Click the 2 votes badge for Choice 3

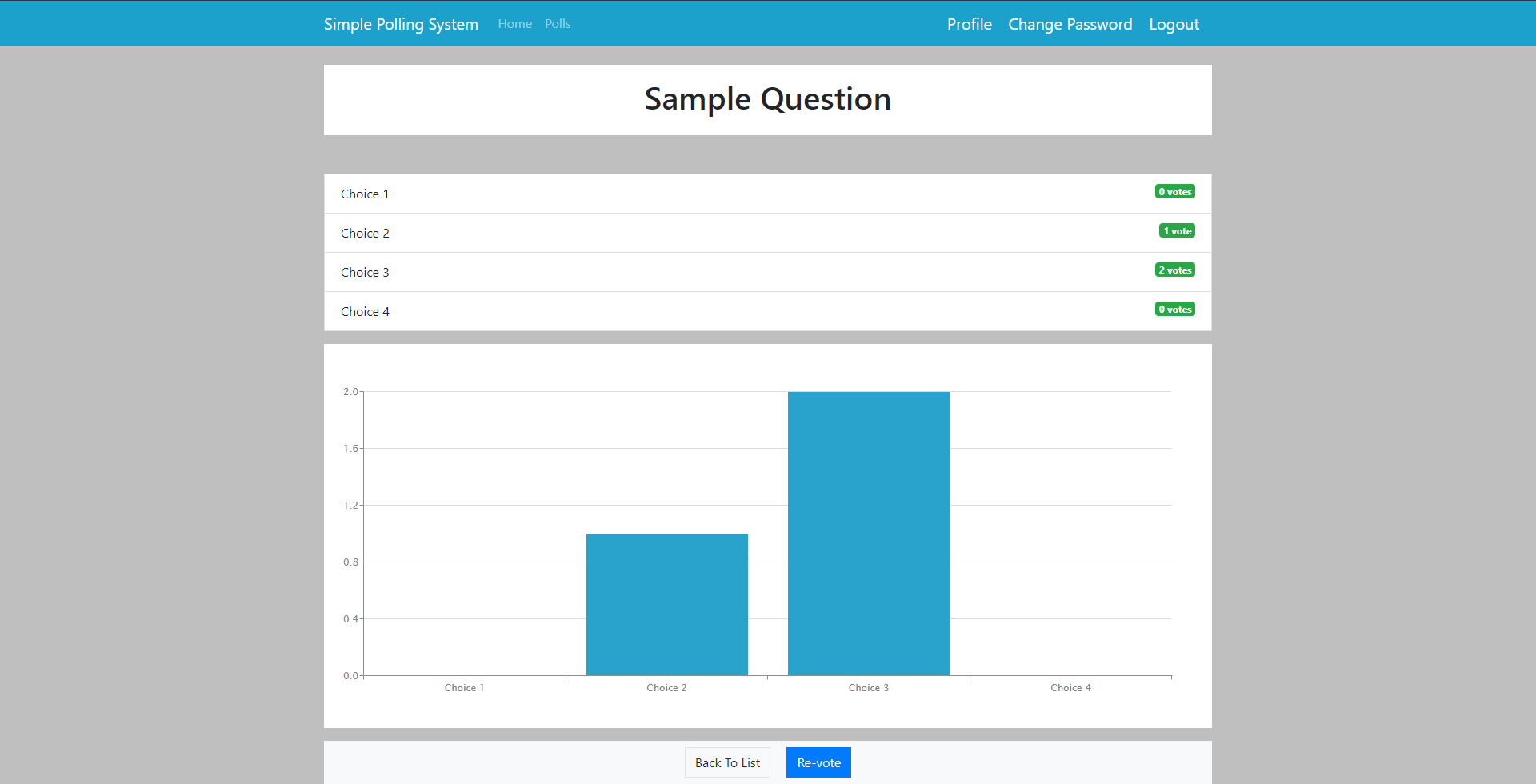tap(1174, 270)
